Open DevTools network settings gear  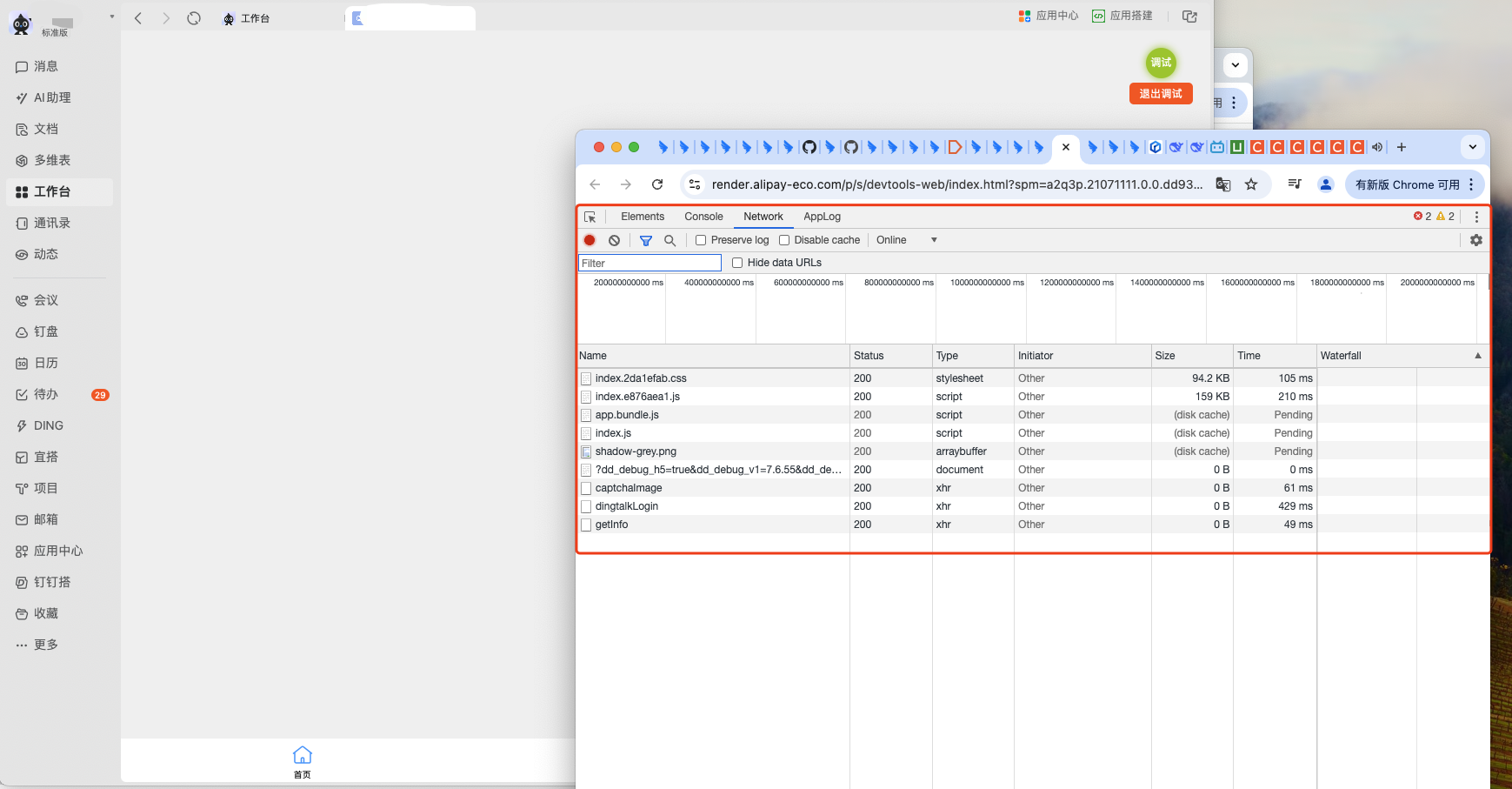point(1476,240)
